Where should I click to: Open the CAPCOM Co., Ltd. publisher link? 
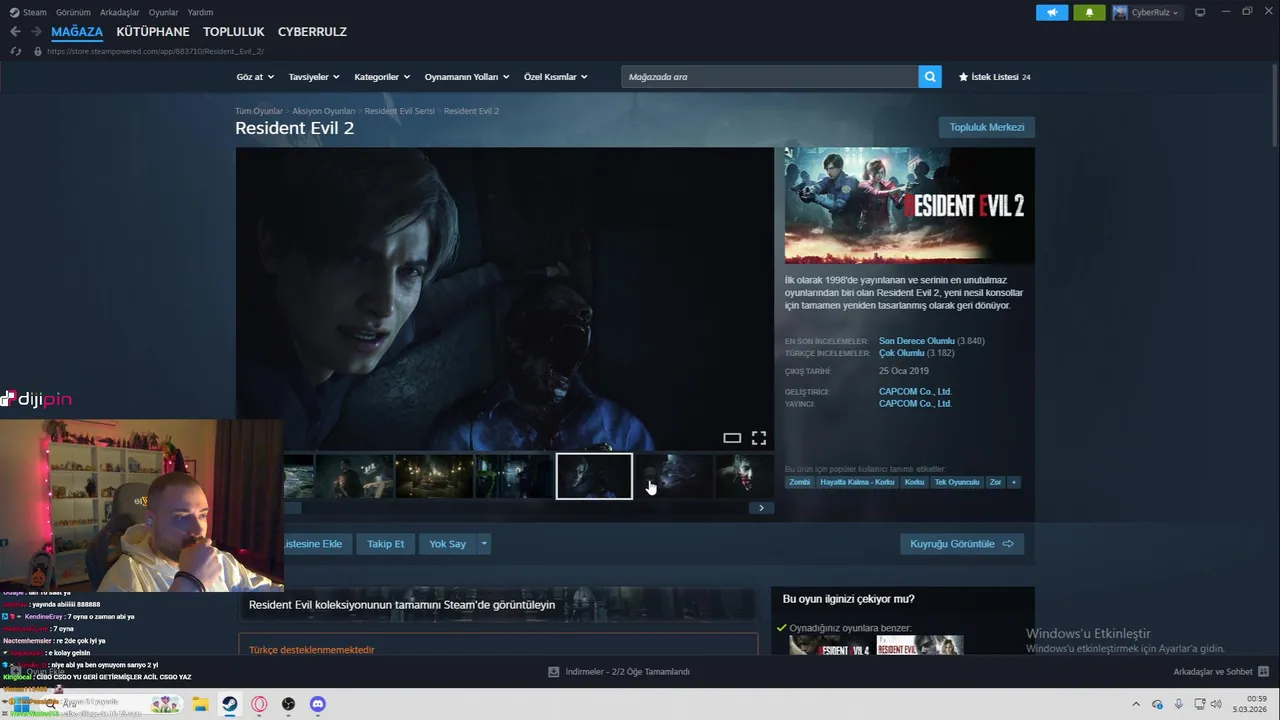tap(915, 404)
